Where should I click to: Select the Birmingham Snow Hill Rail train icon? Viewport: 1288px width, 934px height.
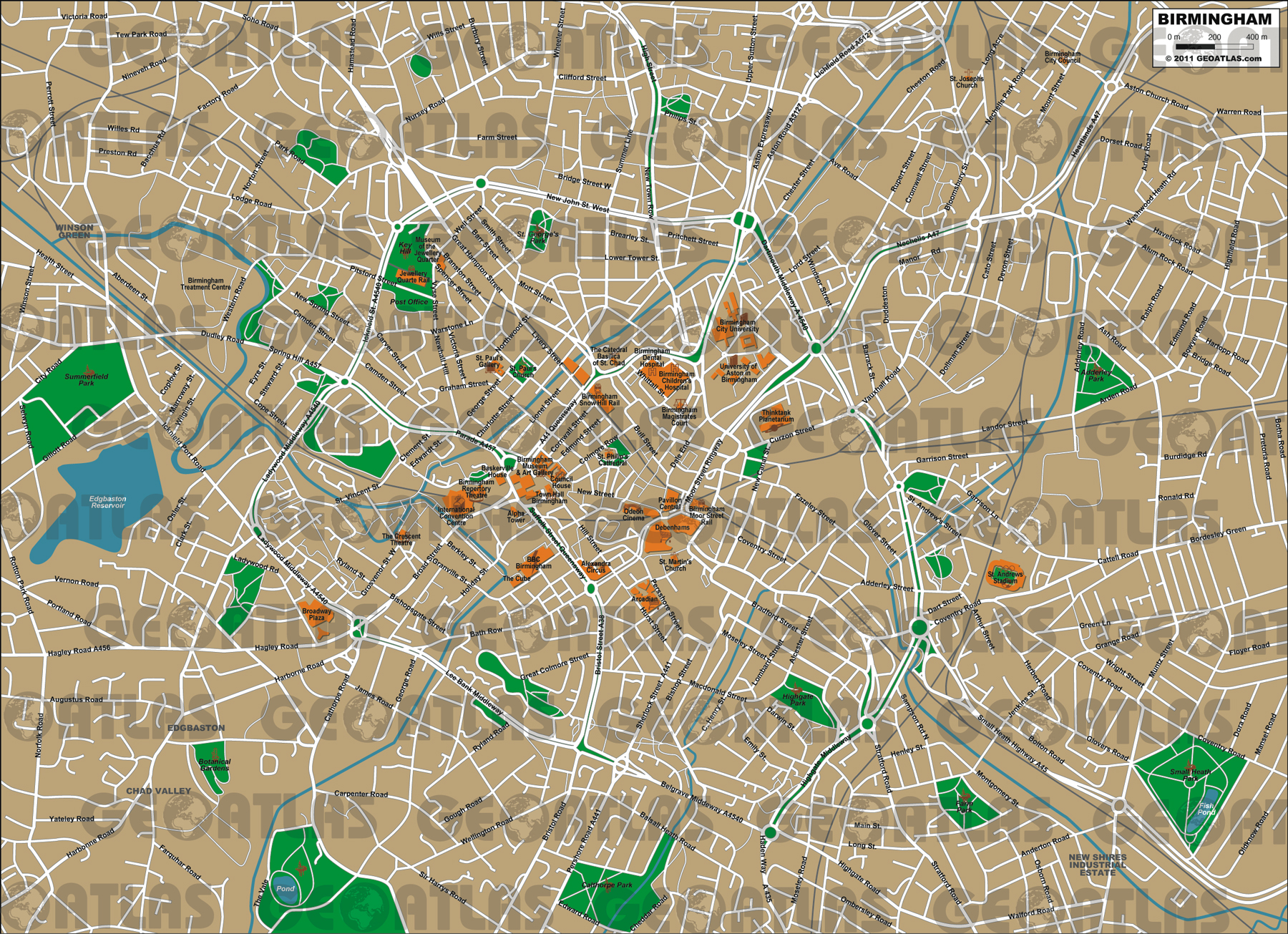pos(597,389)
